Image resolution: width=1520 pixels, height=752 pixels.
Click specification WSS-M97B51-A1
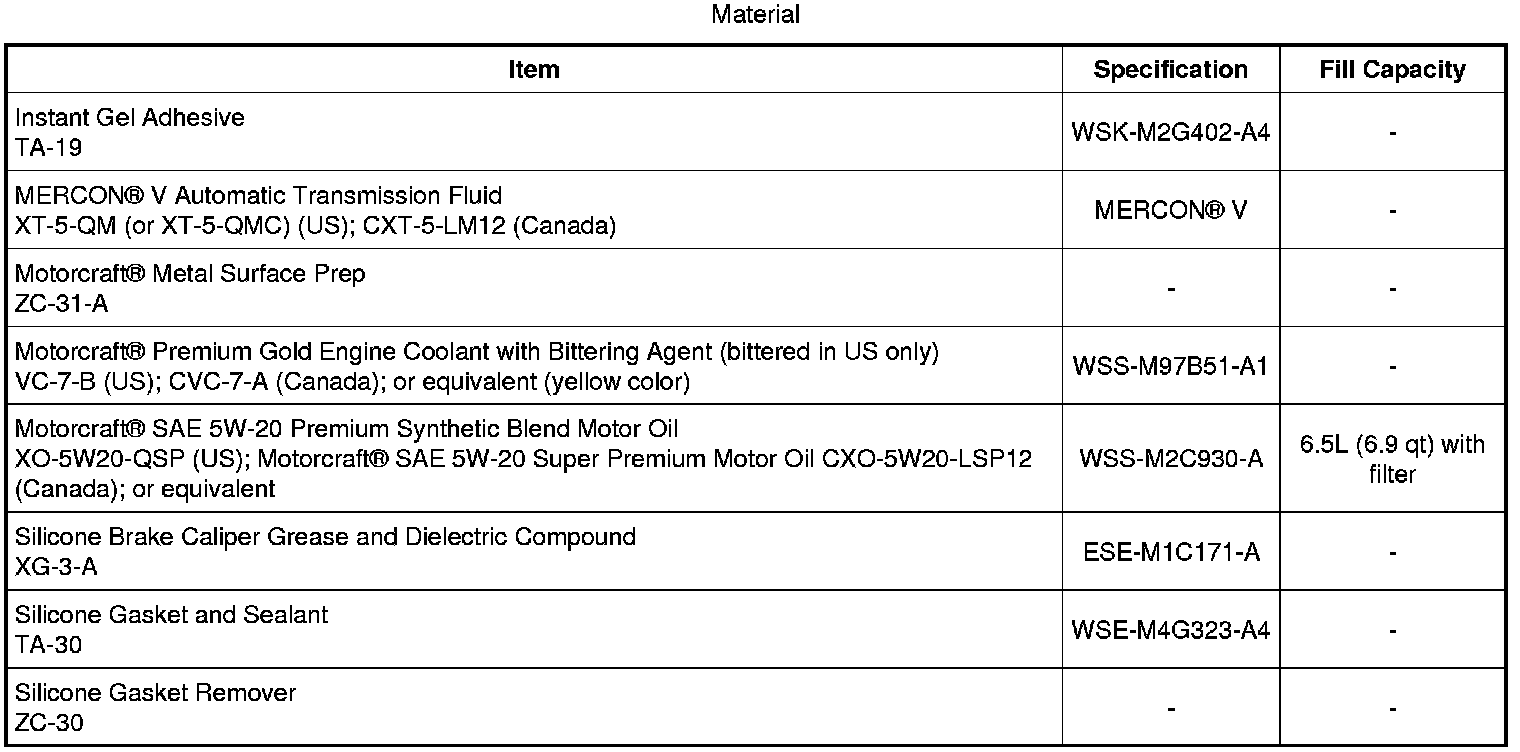pos(1170,367)
